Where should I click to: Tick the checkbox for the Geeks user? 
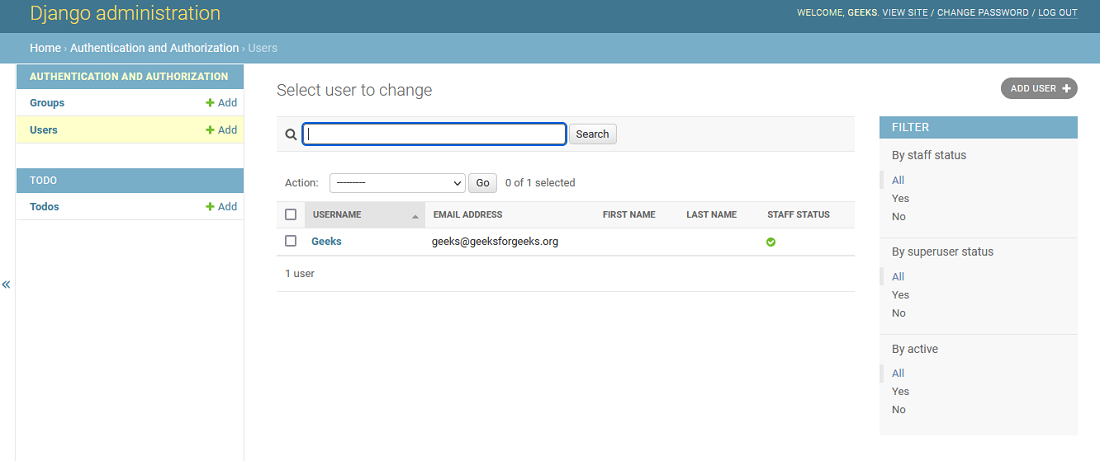tap(290, 241)
